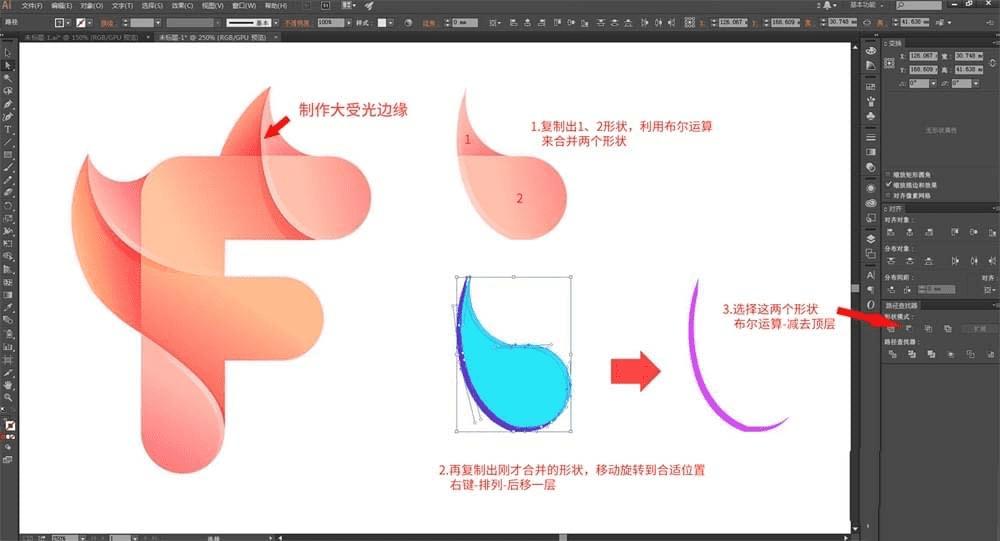
Task: Align right edges in Align panel
Action: click(x=929, y=233)
